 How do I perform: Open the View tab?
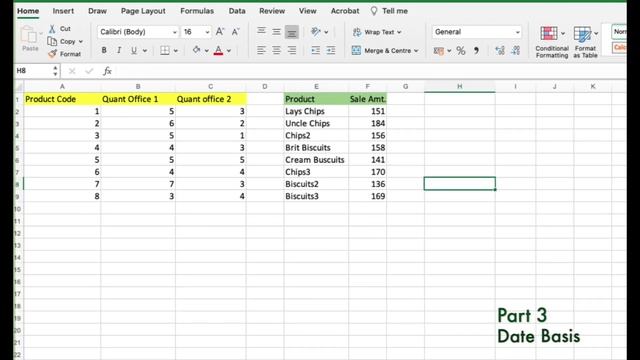(x=308, y=11)
